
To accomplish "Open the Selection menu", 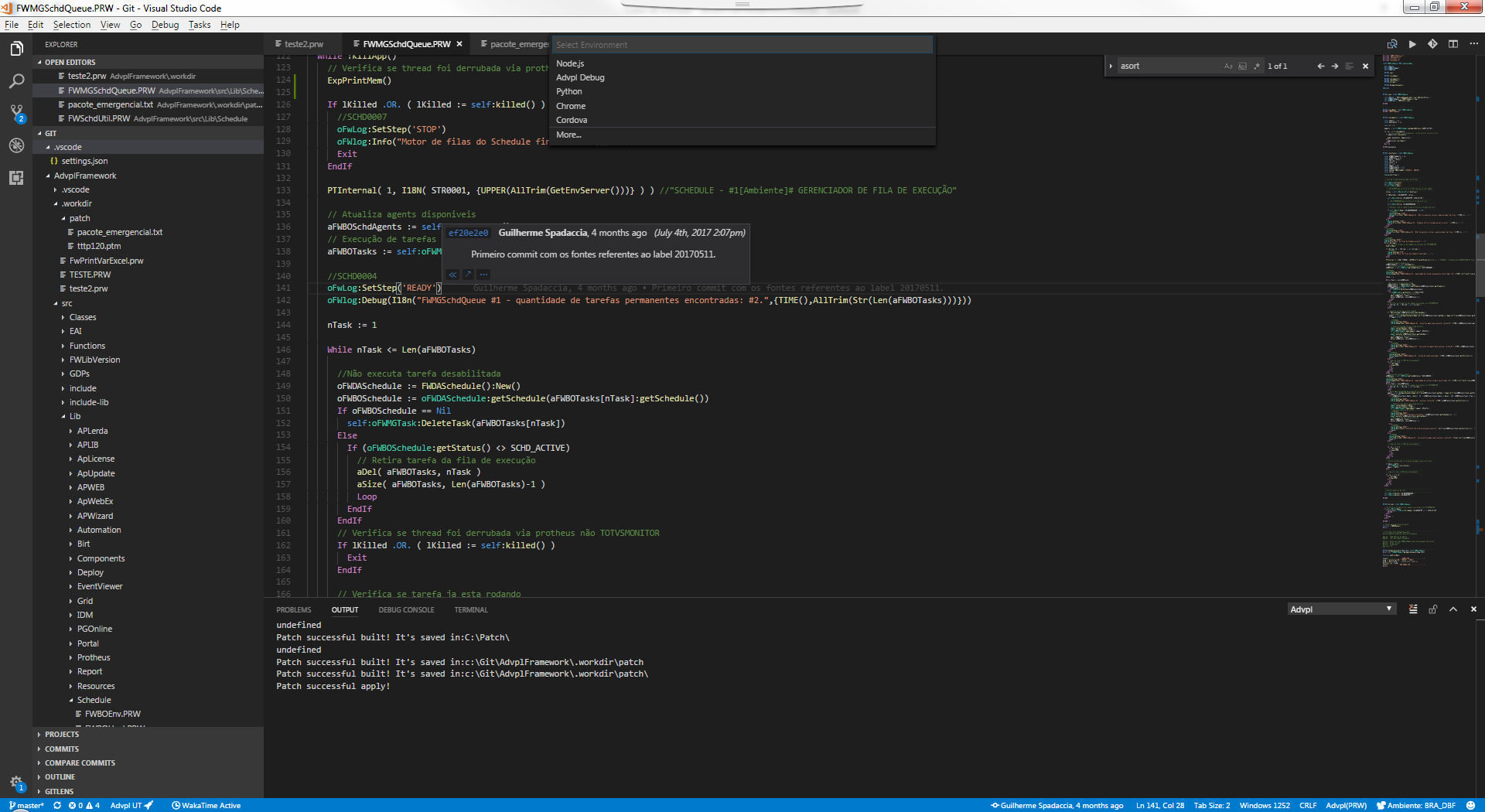I will tap(71, 25).
